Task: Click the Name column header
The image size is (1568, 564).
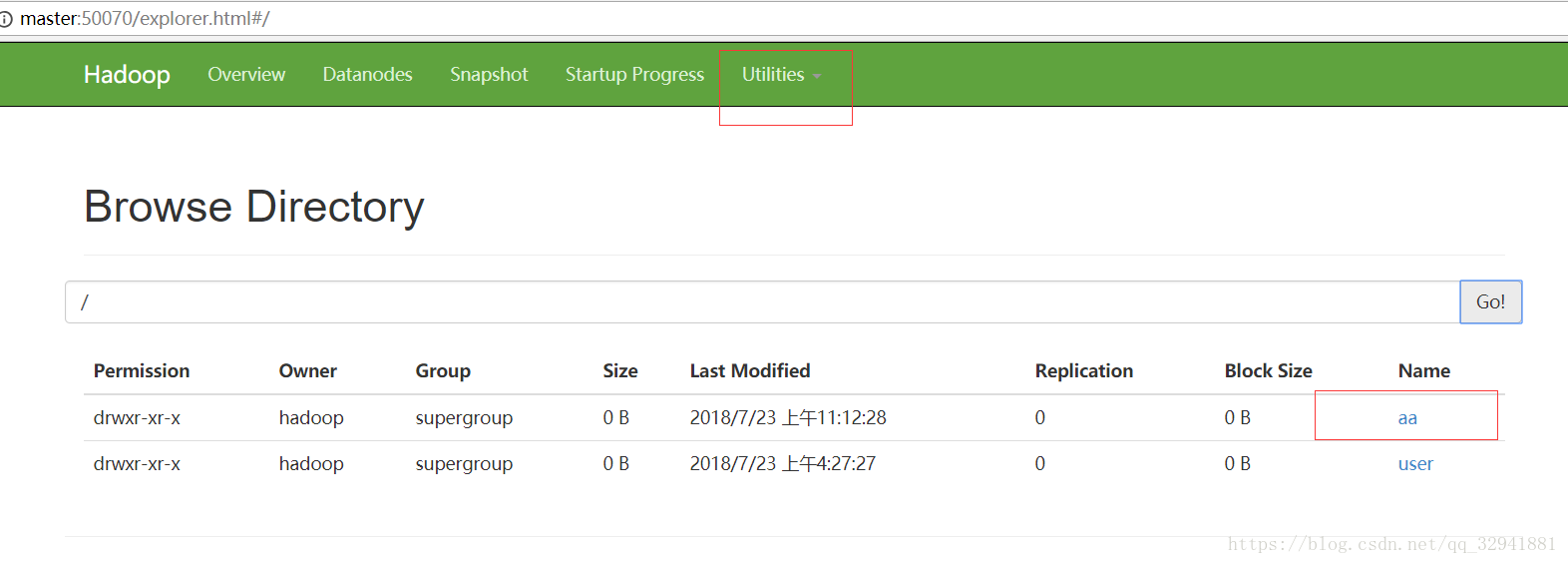Action: coord(1424,371)
